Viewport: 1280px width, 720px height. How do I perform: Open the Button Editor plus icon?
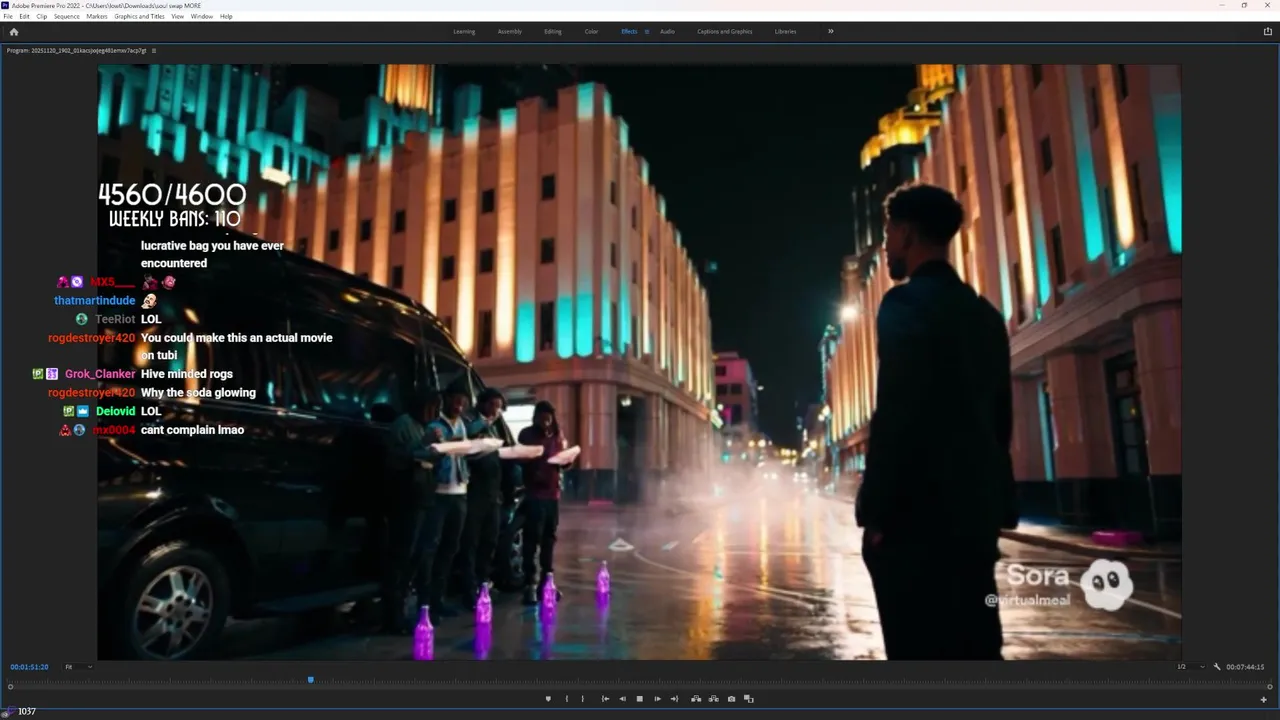(1264, 699)
